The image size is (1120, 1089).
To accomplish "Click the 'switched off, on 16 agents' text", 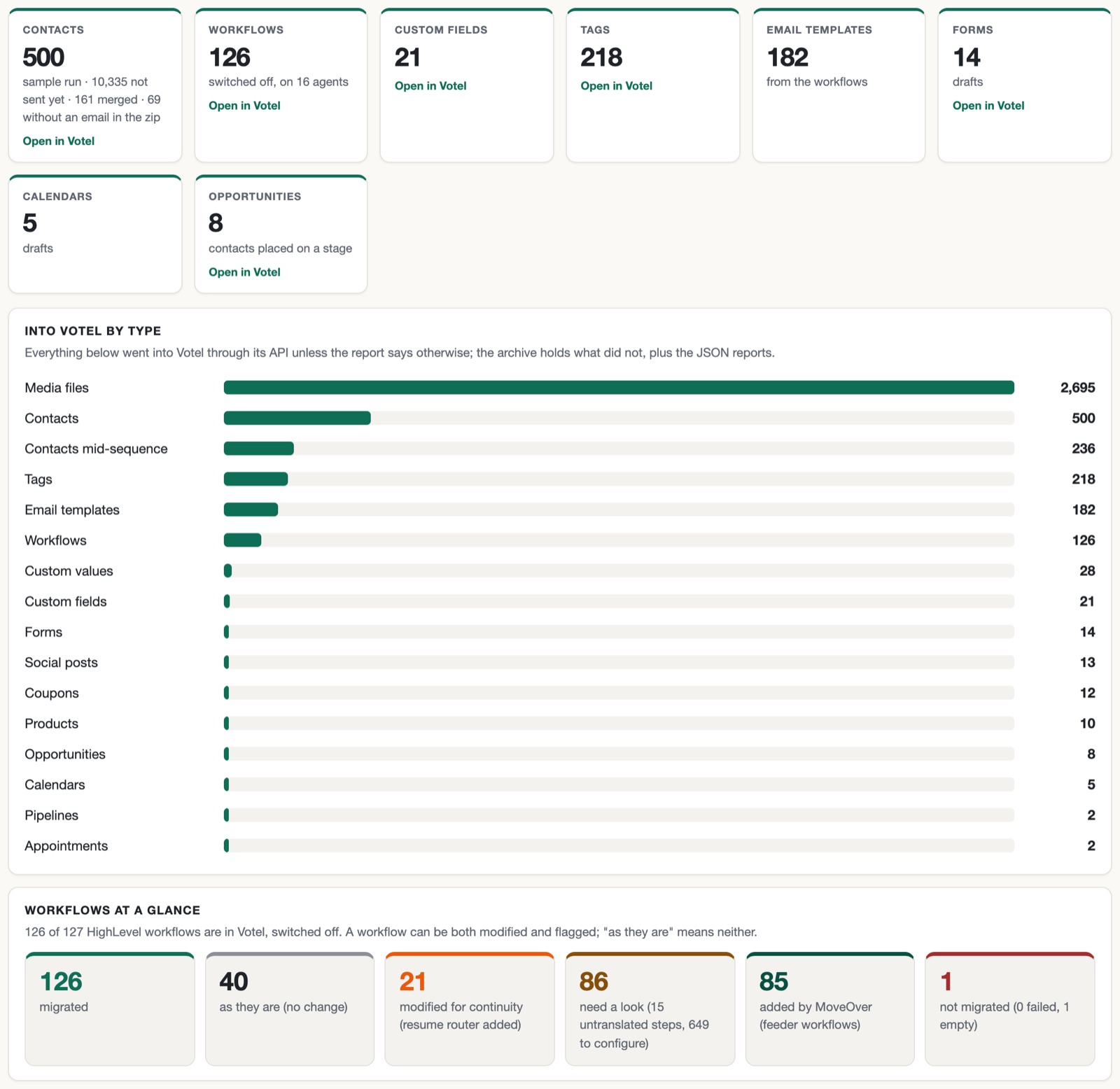I will [x=278, y=82].
